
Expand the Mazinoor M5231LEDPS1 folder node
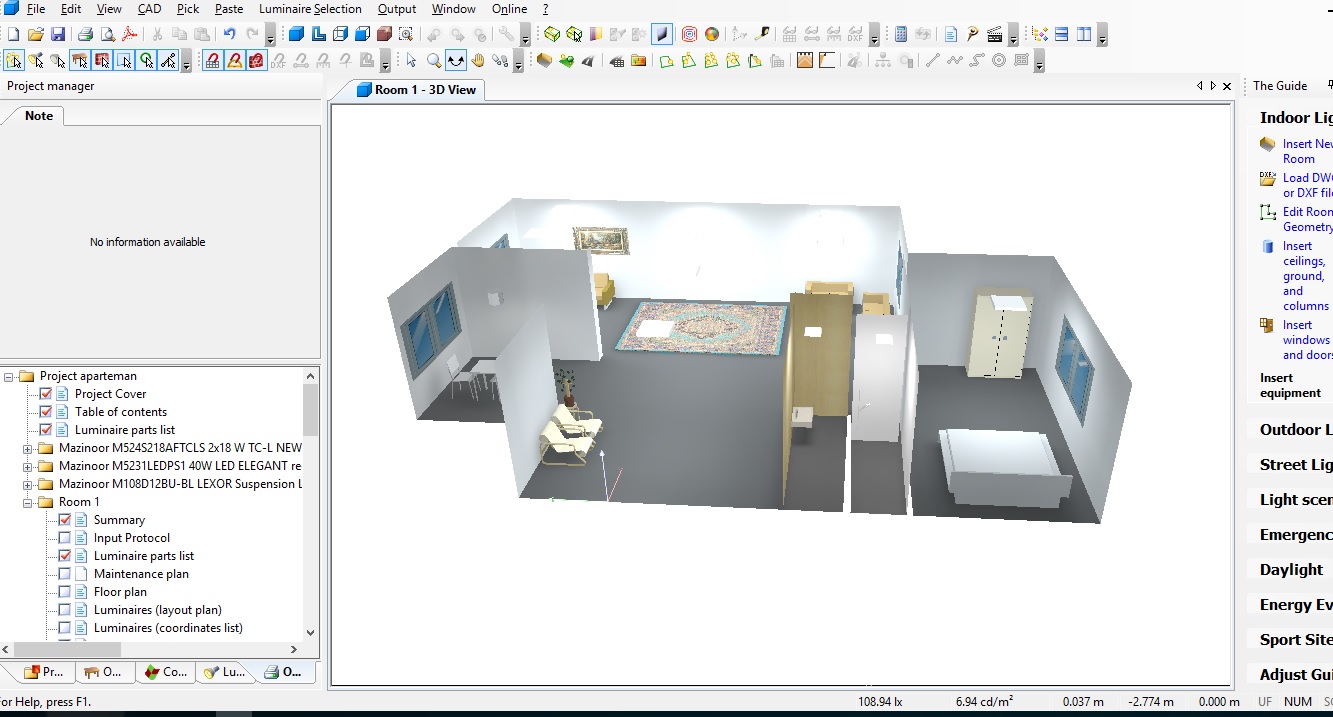pos(28,466)
